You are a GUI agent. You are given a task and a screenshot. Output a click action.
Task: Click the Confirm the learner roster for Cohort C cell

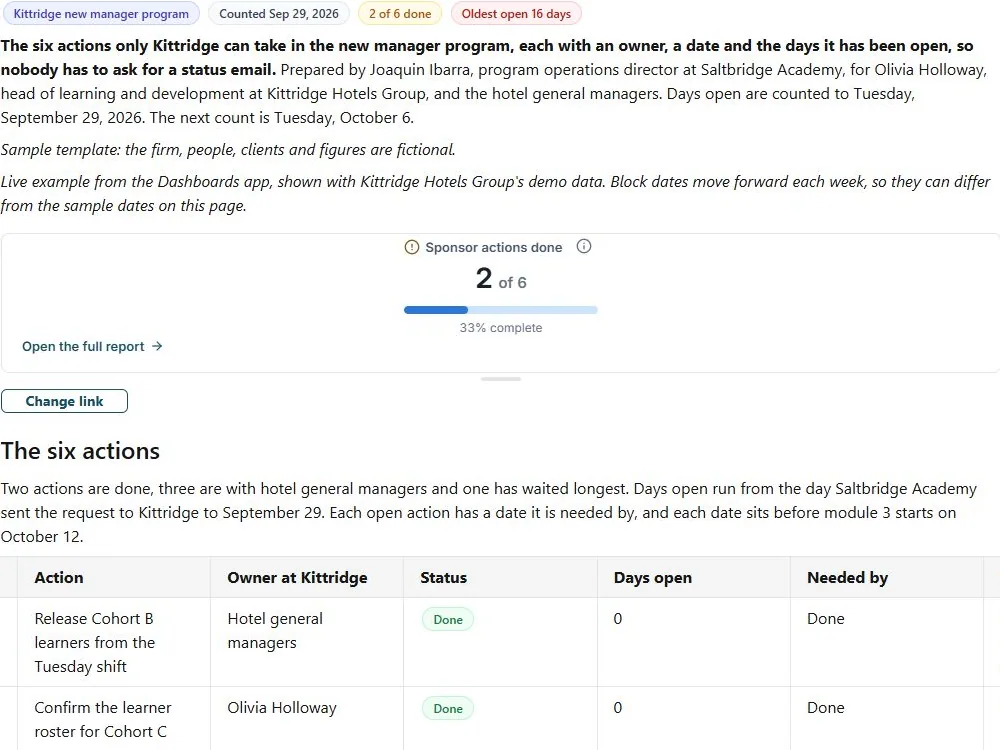click(114, 719)
